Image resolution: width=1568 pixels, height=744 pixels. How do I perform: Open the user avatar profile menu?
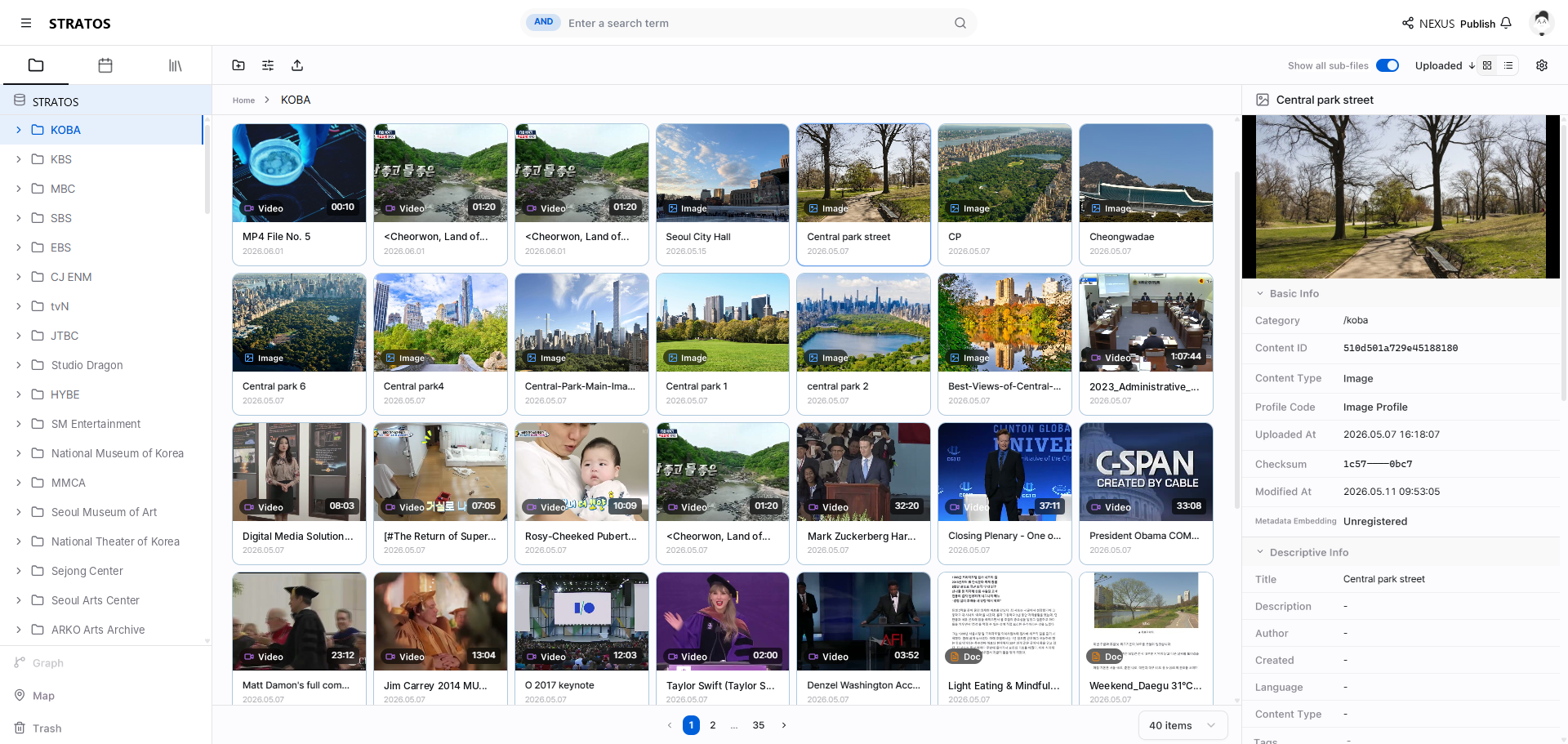tap(1541, 23)
